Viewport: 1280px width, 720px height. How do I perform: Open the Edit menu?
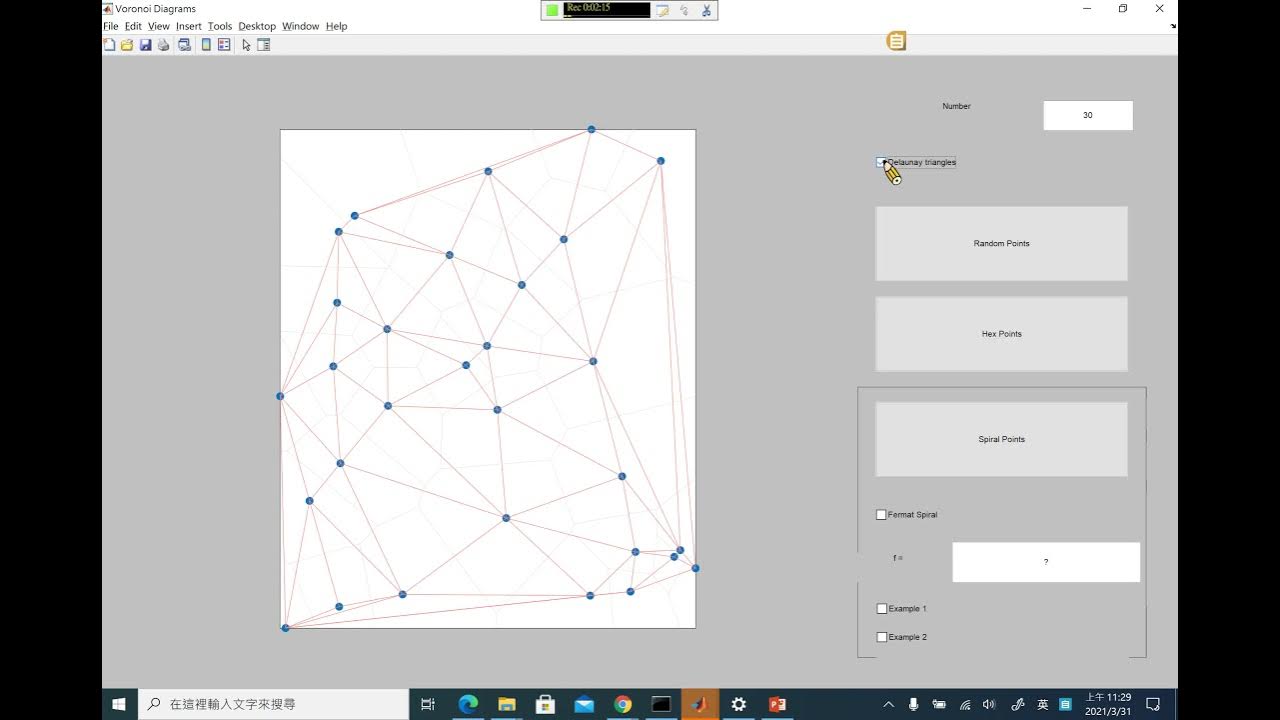133,26
